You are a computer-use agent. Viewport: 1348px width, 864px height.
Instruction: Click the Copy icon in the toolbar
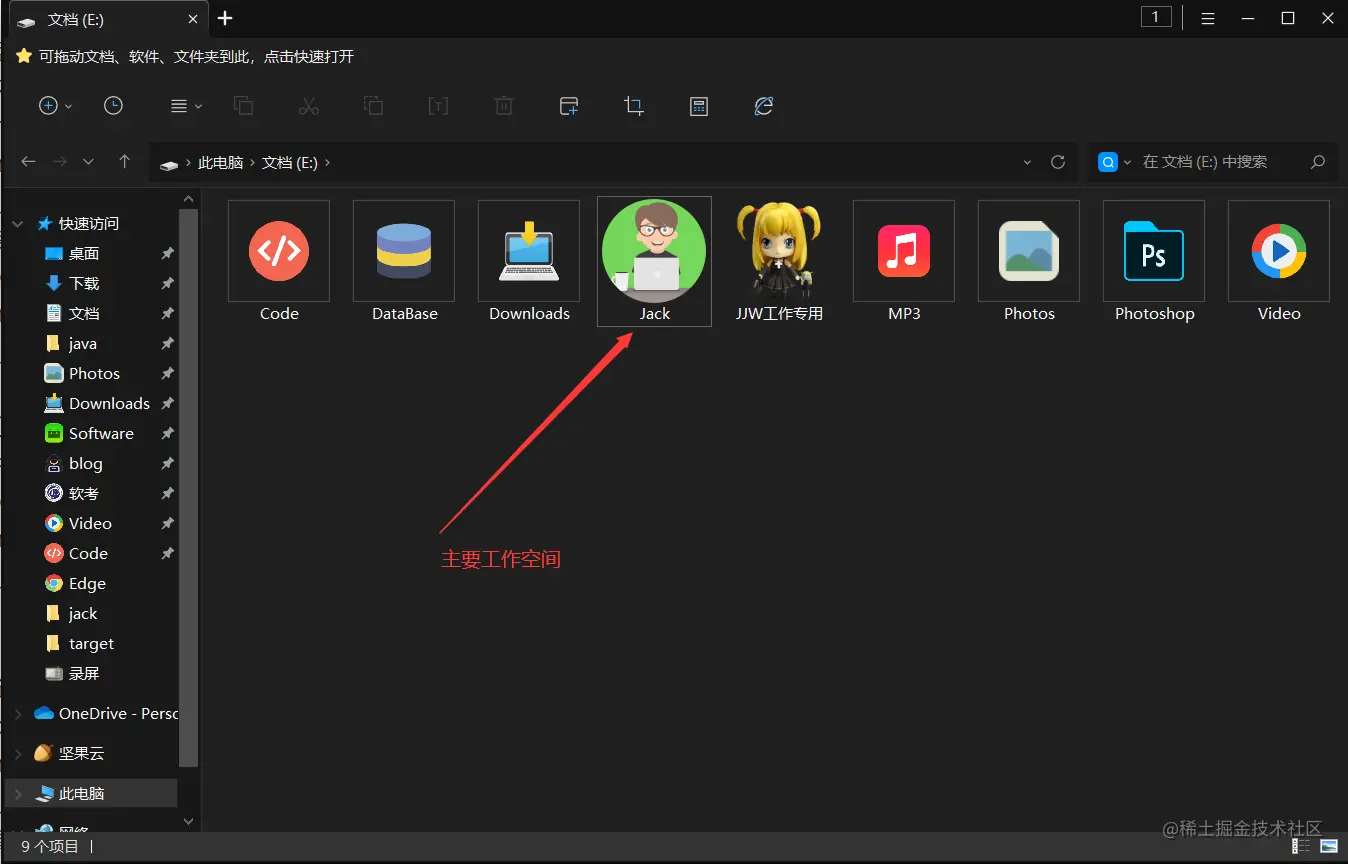coord(243,106)
